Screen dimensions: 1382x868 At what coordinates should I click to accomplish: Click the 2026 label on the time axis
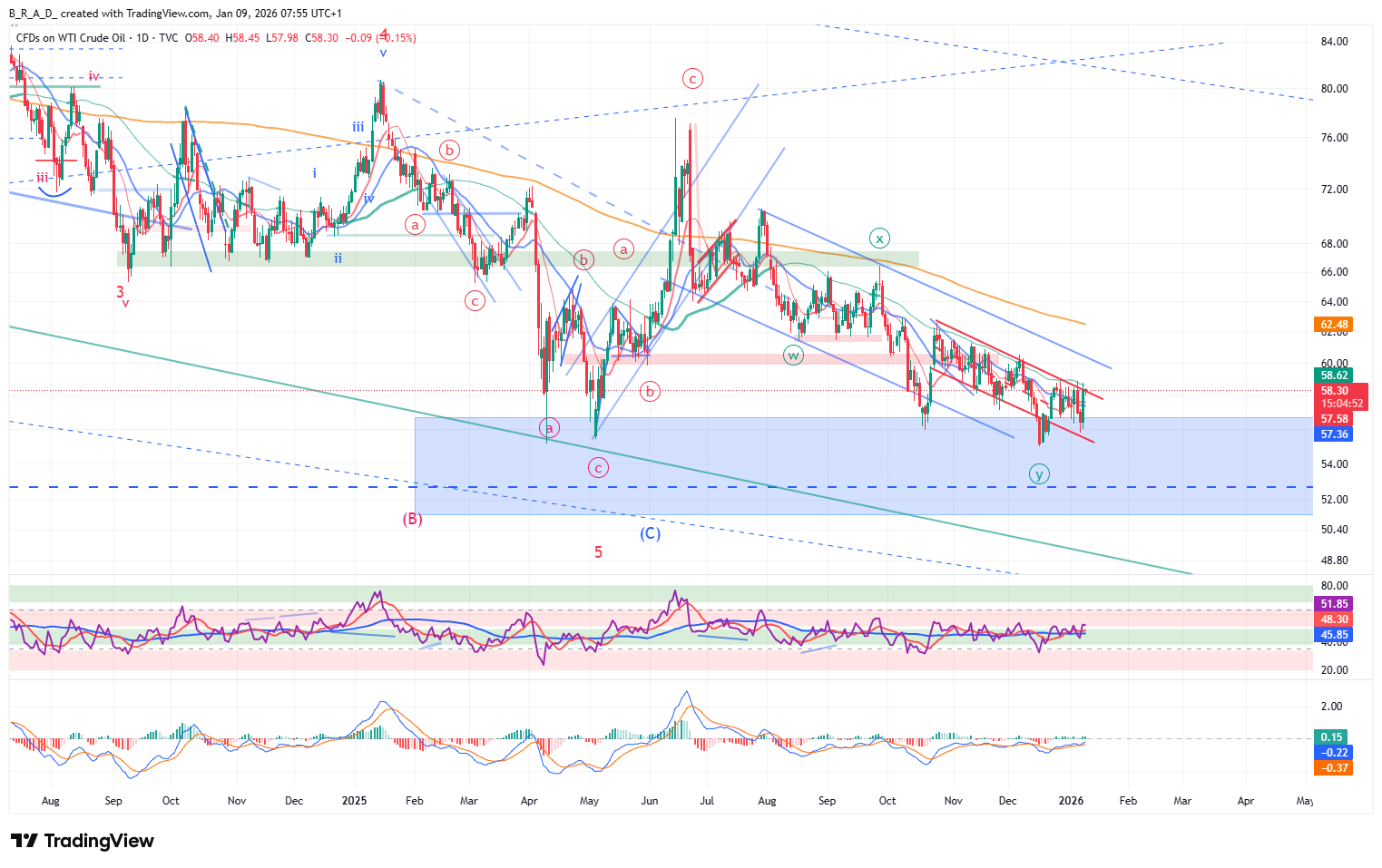(1072, 801)
